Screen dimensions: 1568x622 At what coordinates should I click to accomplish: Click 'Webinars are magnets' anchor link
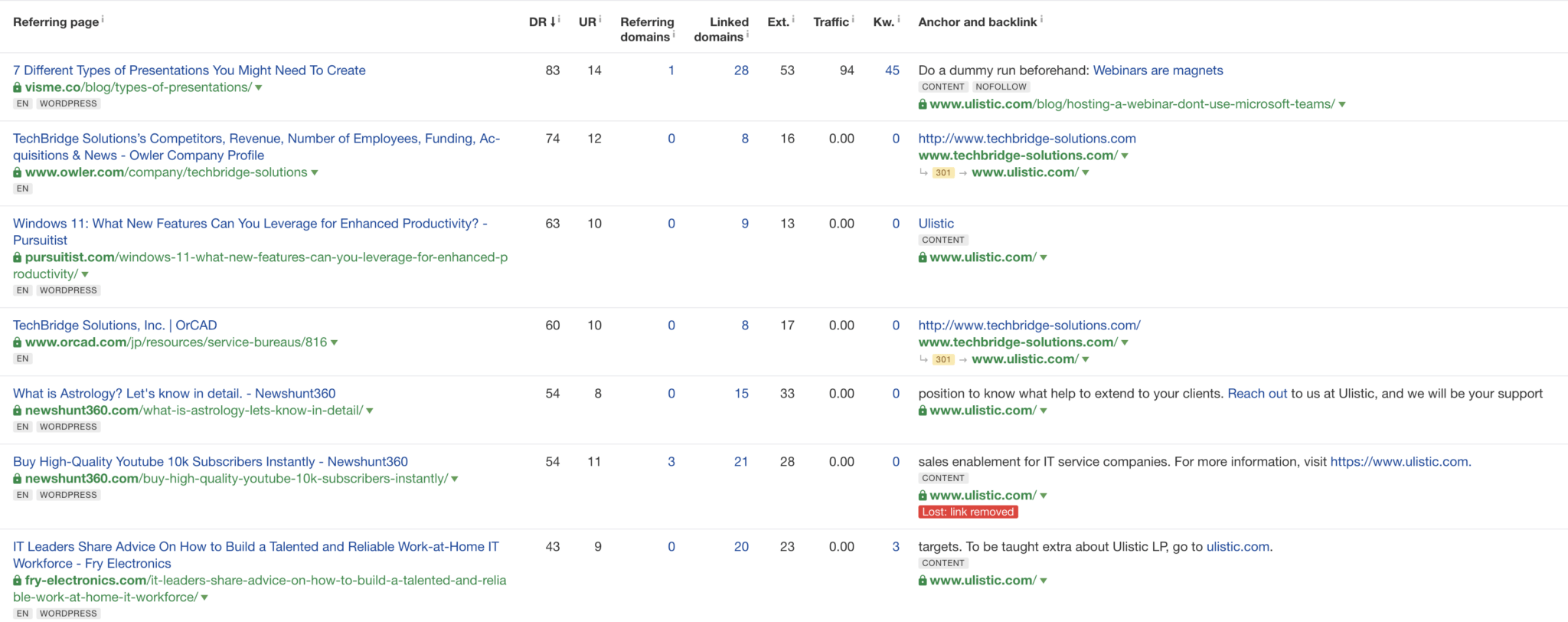(1158, 70)
